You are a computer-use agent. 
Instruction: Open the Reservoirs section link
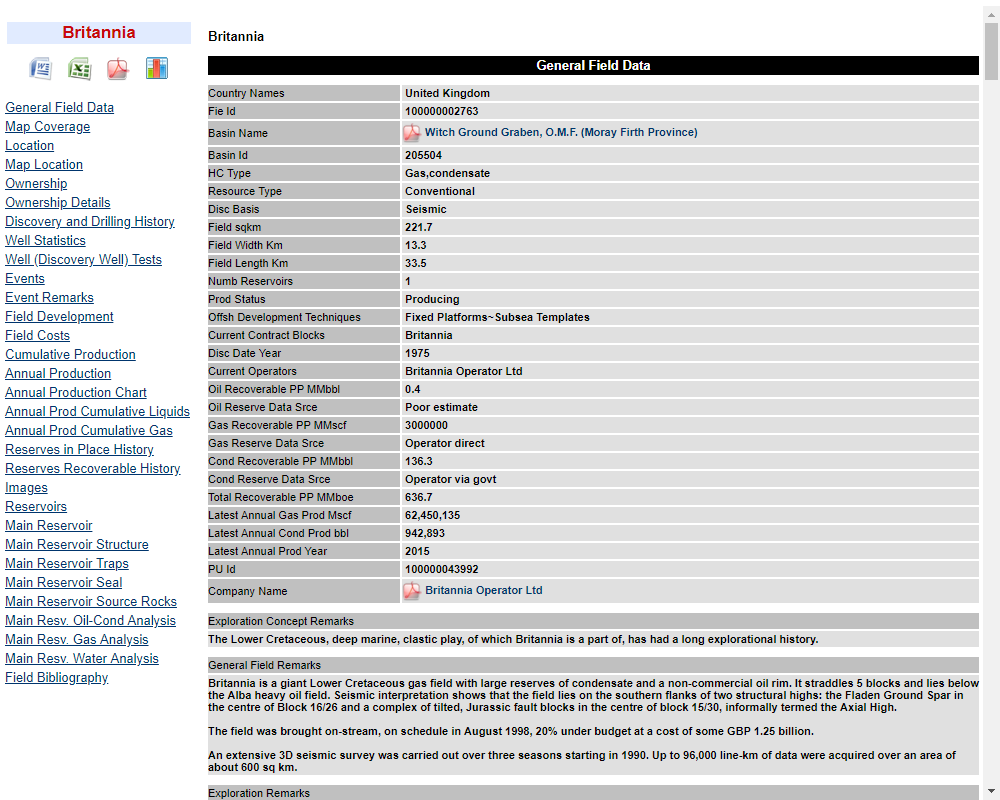pyautogui.click(x=36, y=507)
